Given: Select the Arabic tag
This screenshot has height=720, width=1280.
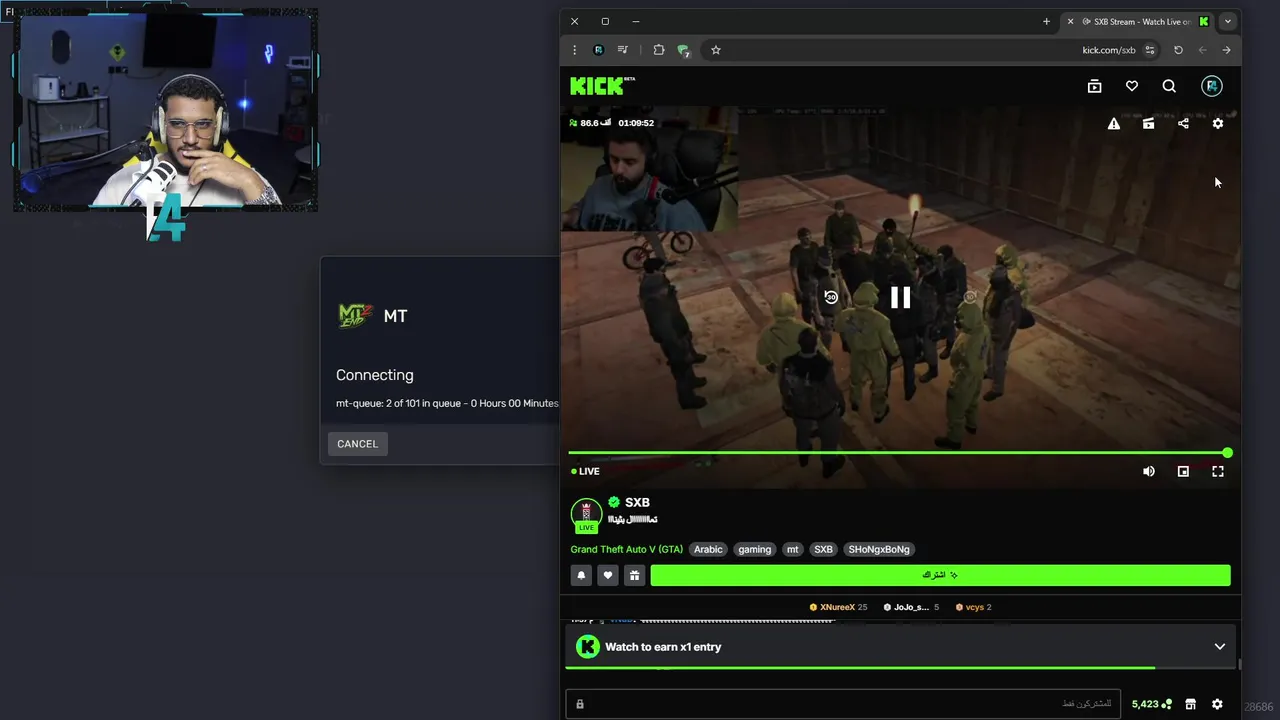Looking at the screenshot, I should [708, 549].
